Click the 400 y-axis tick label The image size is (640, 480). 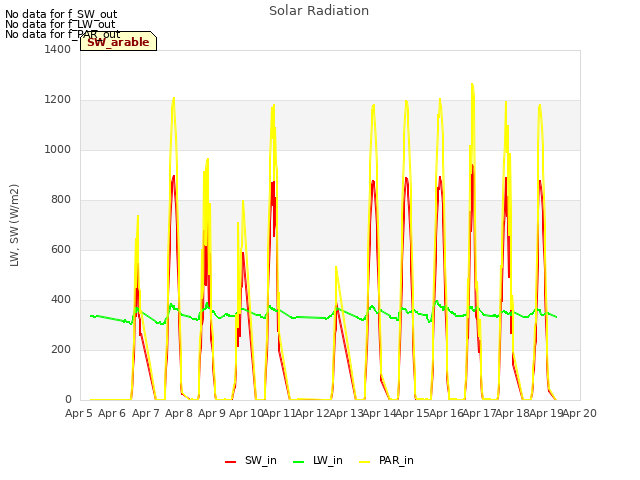61,300
